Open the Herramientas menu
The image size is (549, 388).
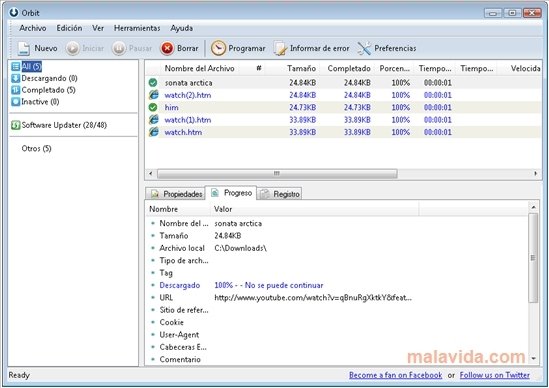(x=137, y=28)
